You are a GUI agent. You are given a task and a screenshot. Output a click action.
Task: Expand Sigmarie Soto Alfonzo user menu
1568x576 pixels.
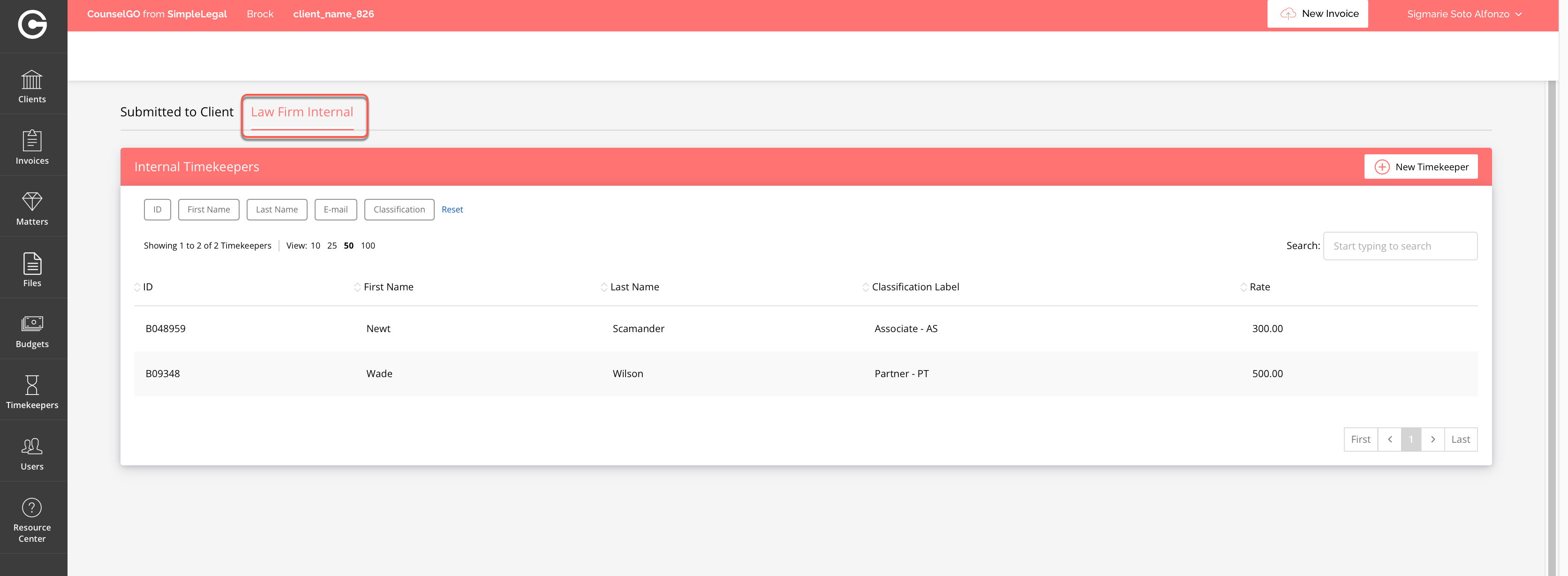(1463, 14)
